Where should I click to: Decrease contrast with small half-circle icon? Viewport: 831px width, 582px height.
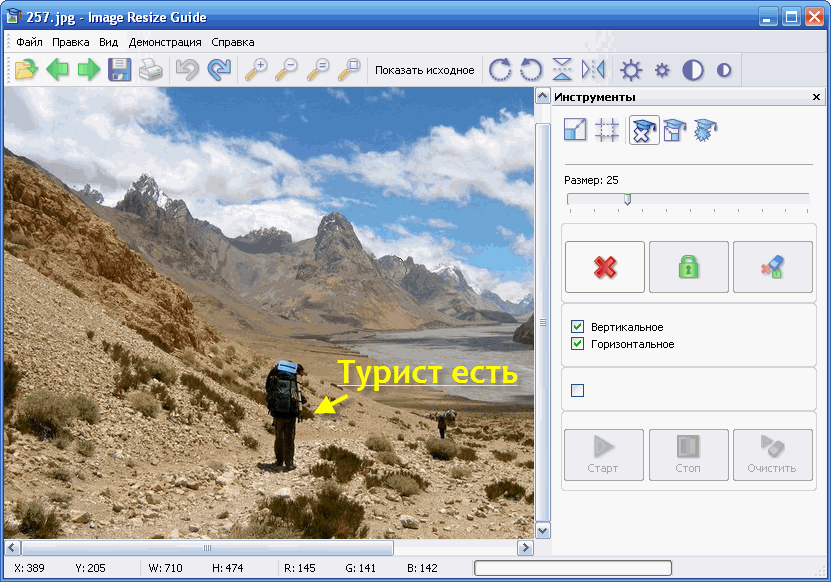pyautogui.click(x=724, y=70)
